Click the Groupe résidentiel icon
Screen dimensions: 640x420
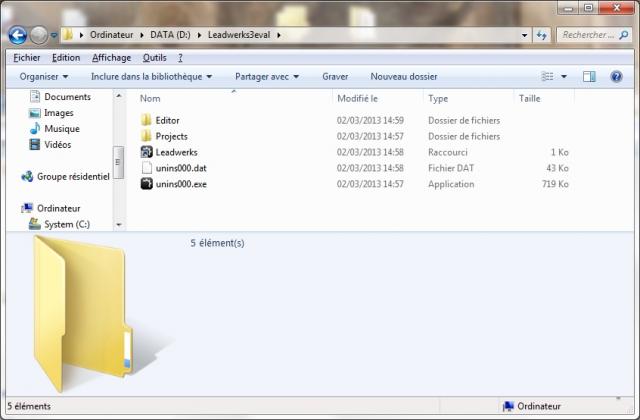pos(27,176)
